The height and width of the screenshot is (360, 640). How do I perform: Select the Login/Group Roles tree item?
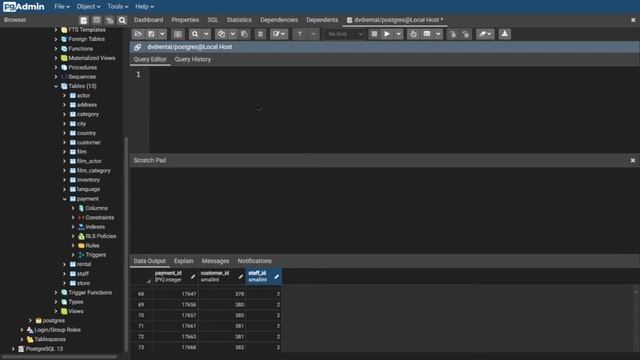point(57,330)
